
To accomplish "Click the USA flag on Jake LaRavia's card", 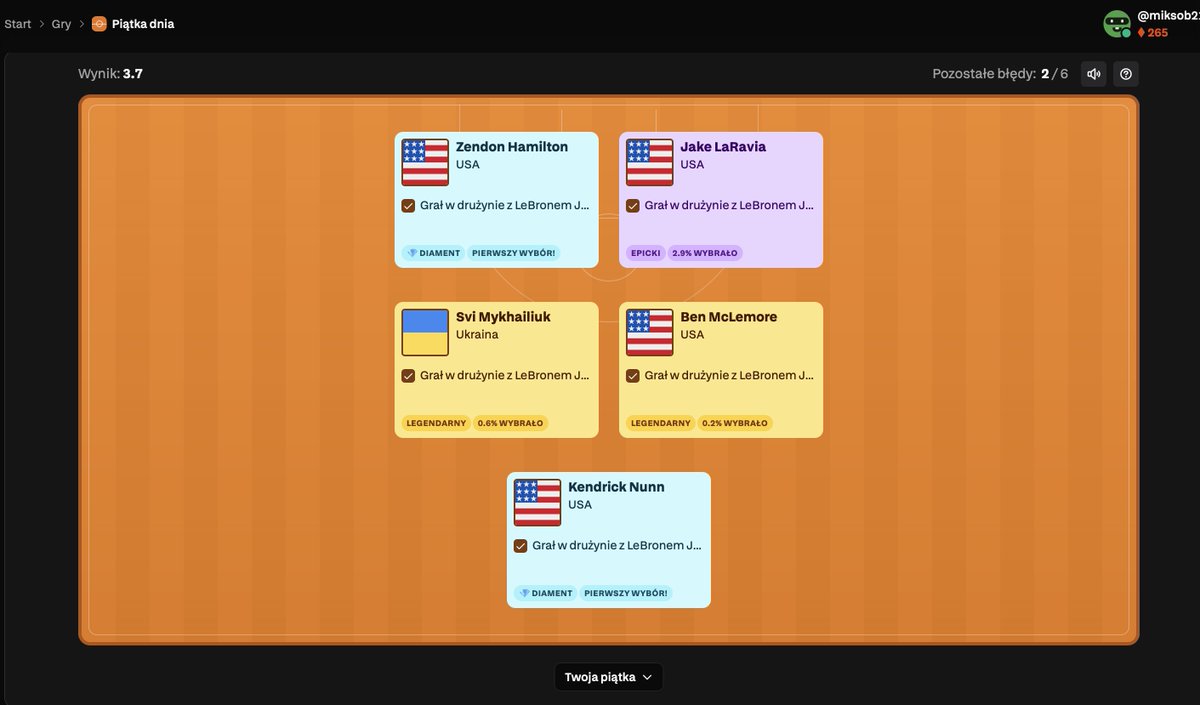I will 650,162.
